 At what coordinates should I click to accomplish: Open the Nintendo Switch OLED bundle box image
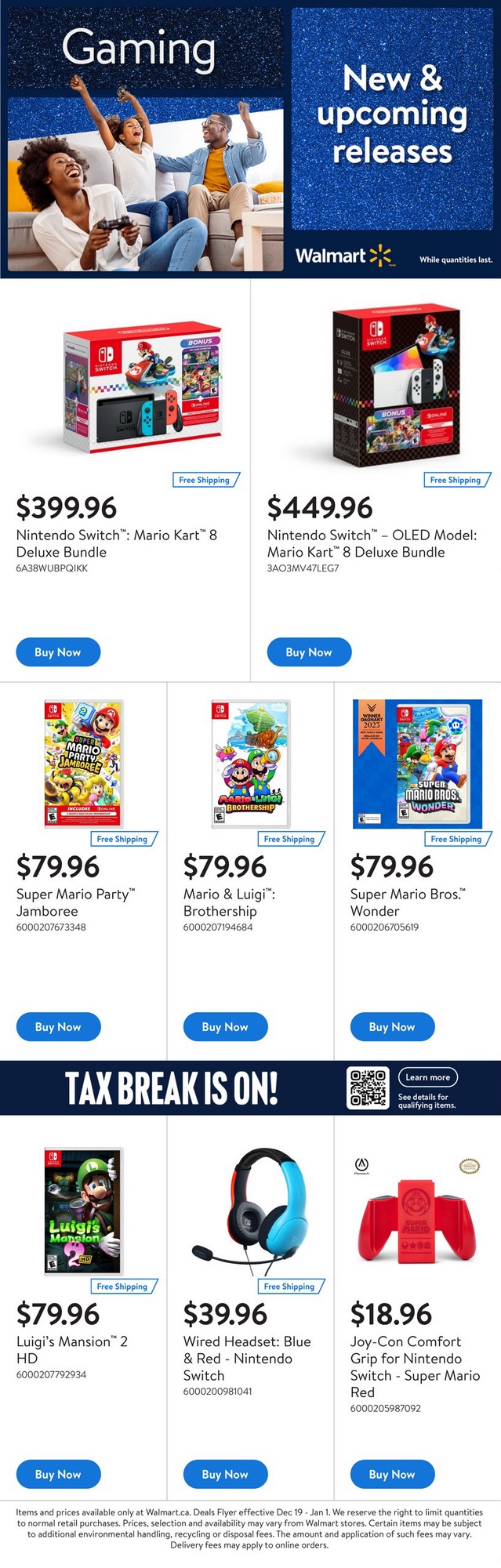coord(392,386)
